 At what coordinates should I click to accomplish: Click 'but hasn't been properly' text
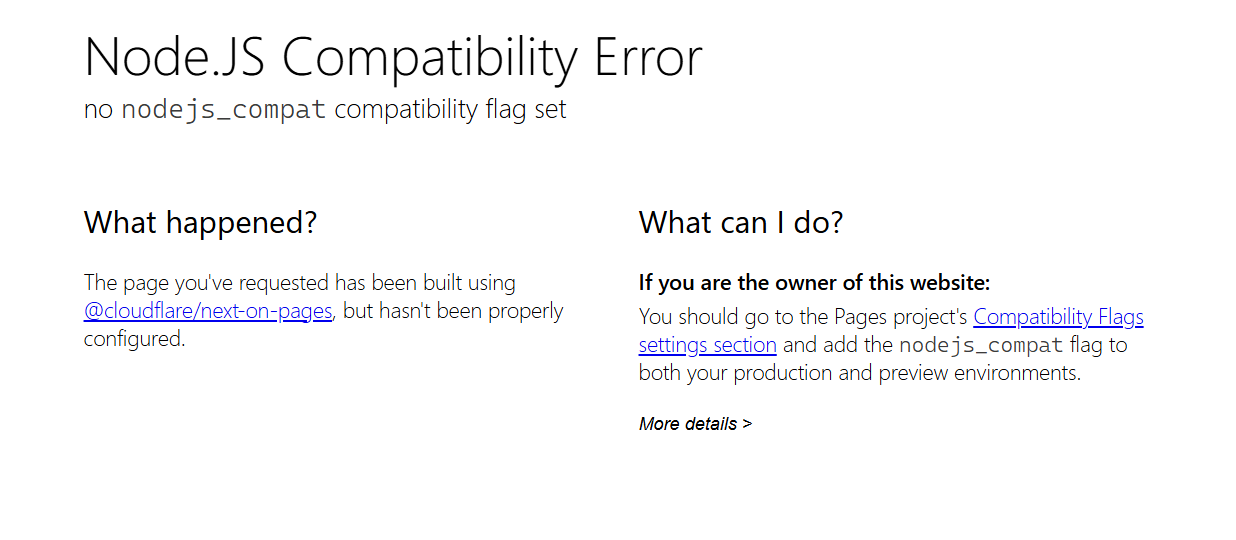click(x=453, y=311)
